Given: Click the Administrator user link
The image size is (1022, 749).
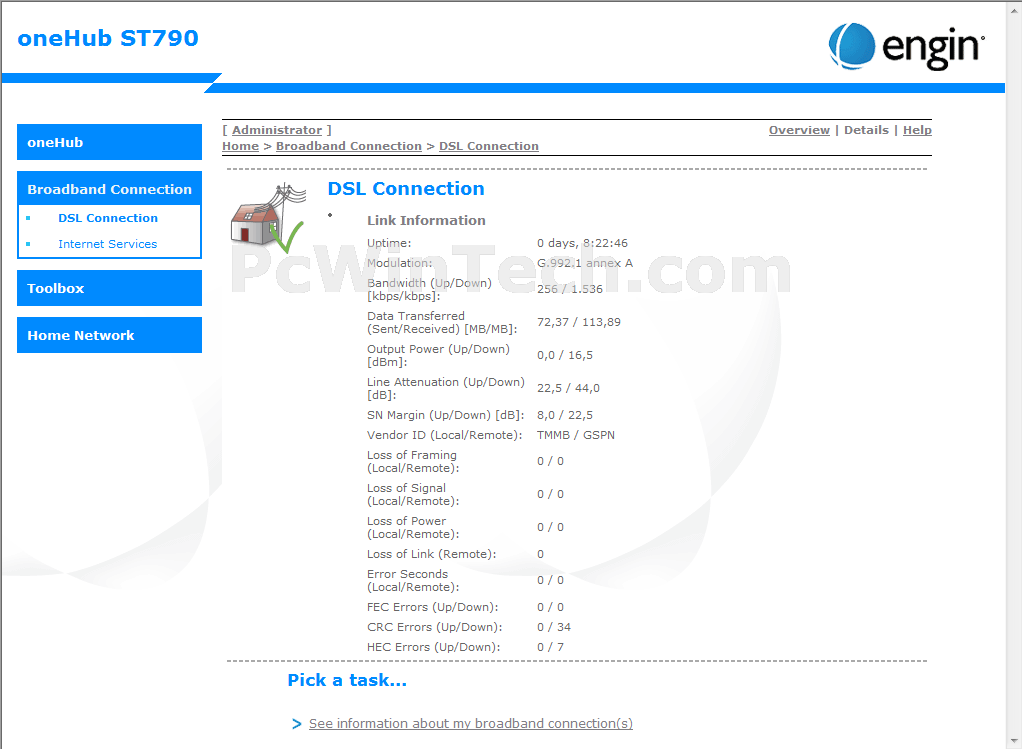Looking at the screenshot, I should 277,130.
